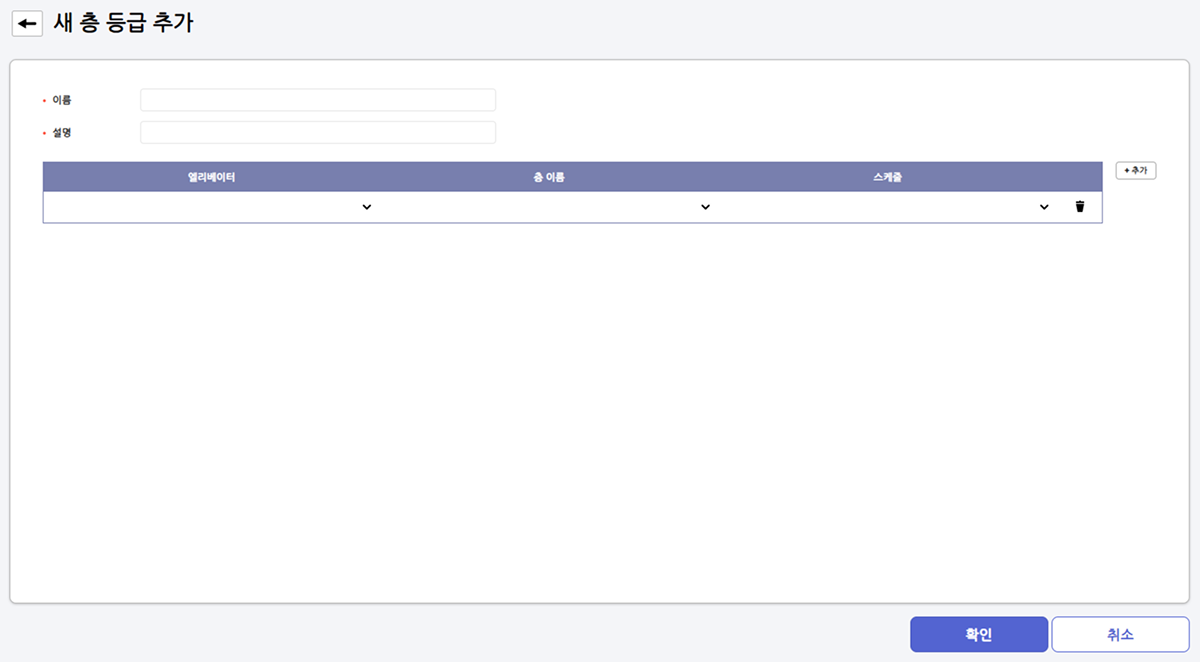Open the 층 이름 dropdown chevron
Screen dimensions: 1200x662
click(x=705, y=207)
